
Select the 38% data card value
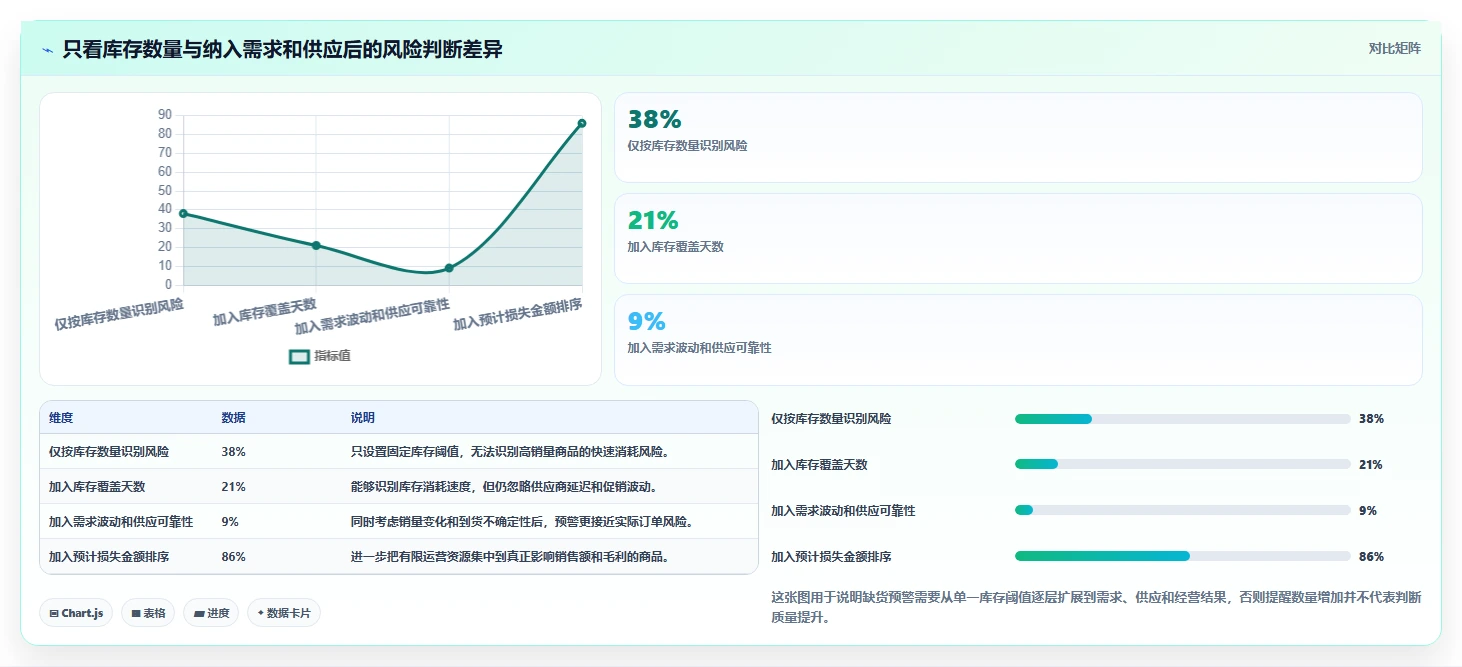654,120
